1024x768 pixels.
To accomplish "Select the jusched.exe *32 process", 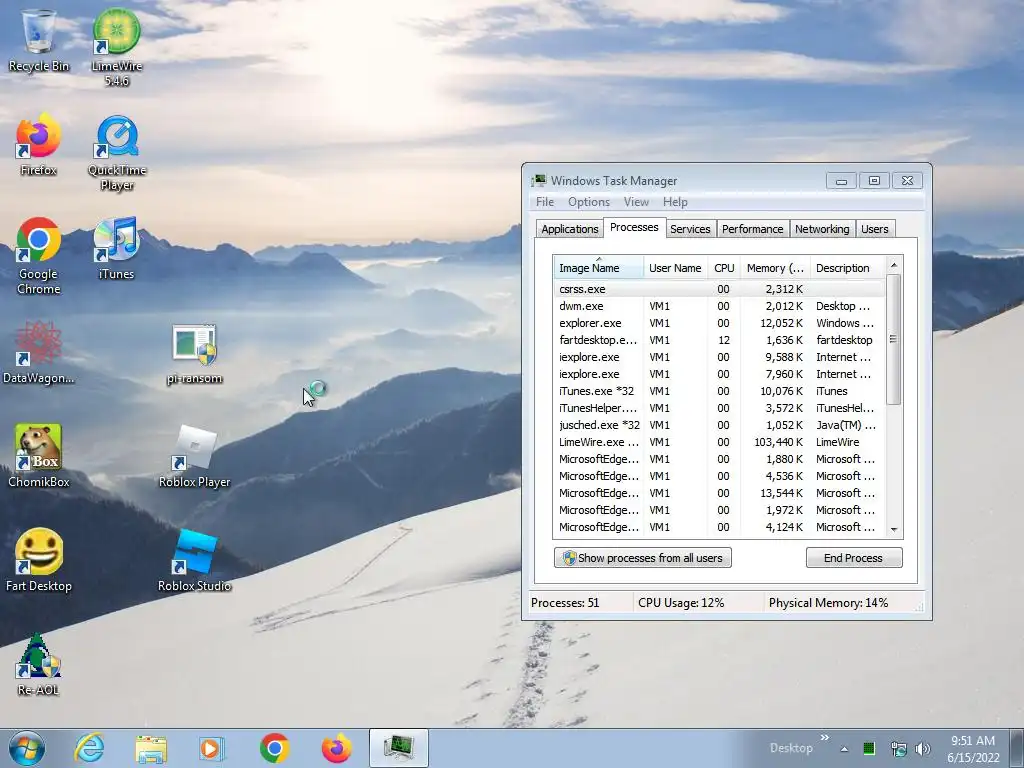I will click(x=719, y=424).
